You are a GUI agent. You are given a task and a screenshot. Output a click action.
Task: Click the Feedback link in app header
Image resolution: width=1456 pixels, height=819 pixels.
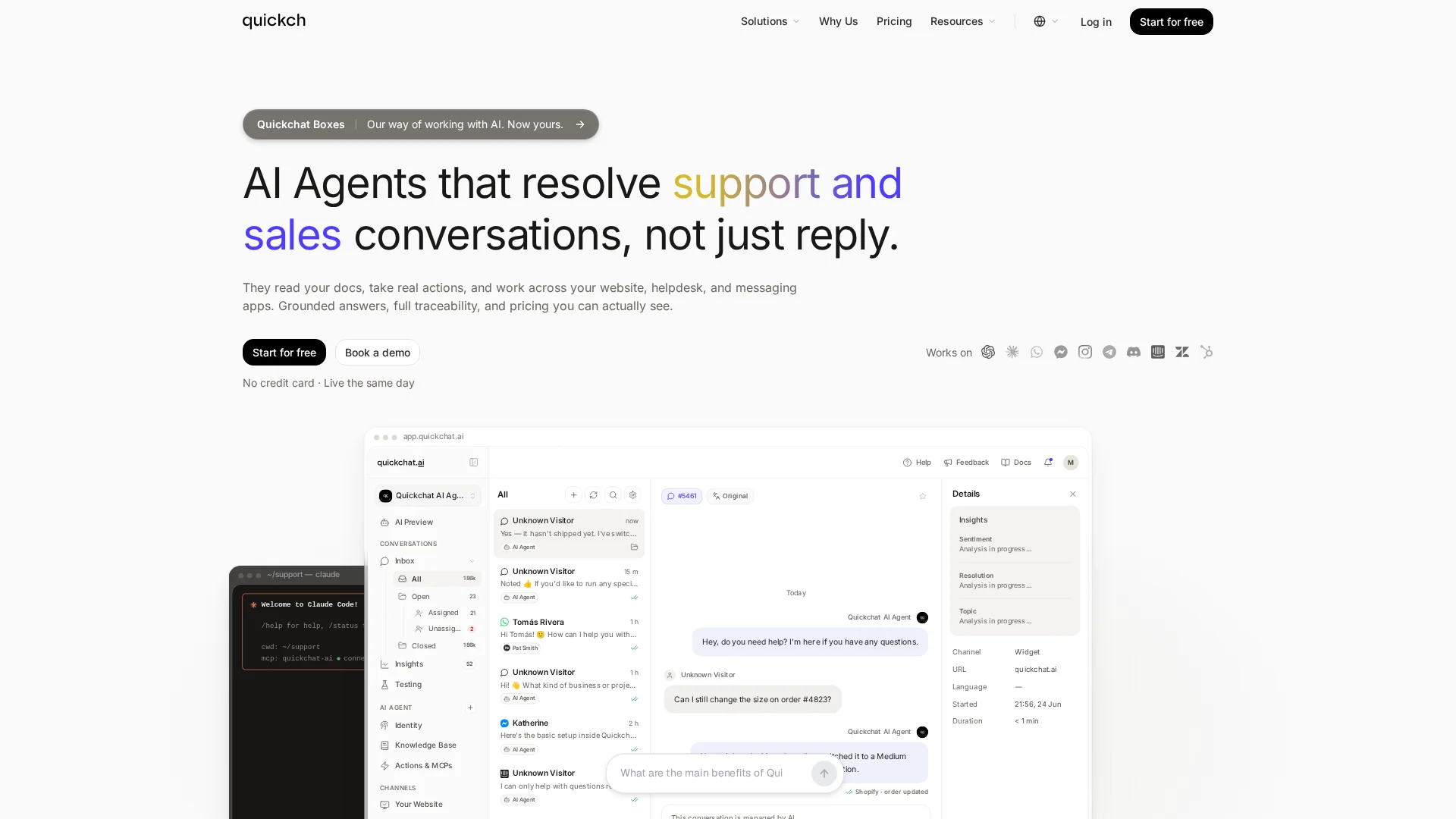966,463
